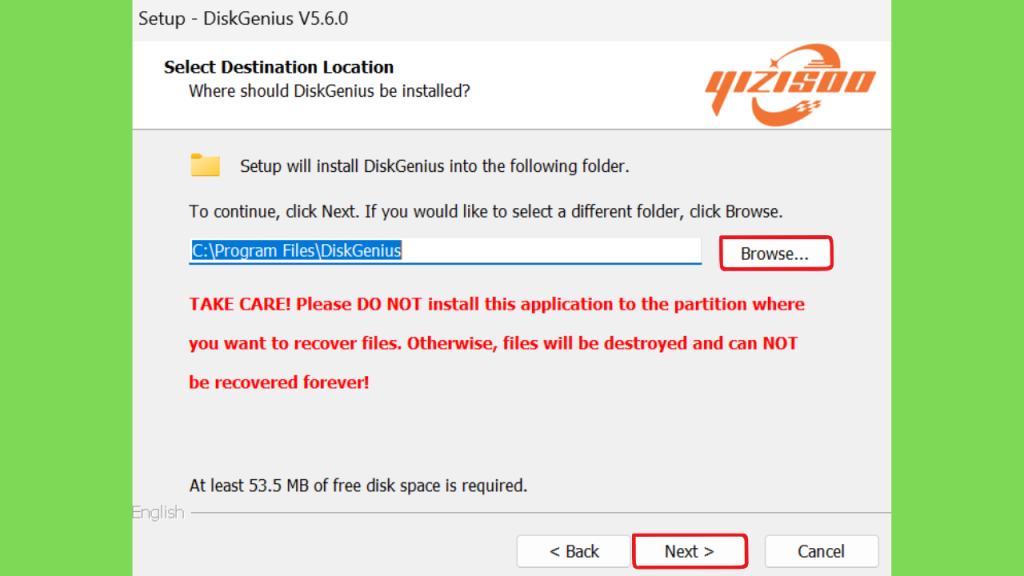Cancel the DiskGenius setup

tap(821, 551)
